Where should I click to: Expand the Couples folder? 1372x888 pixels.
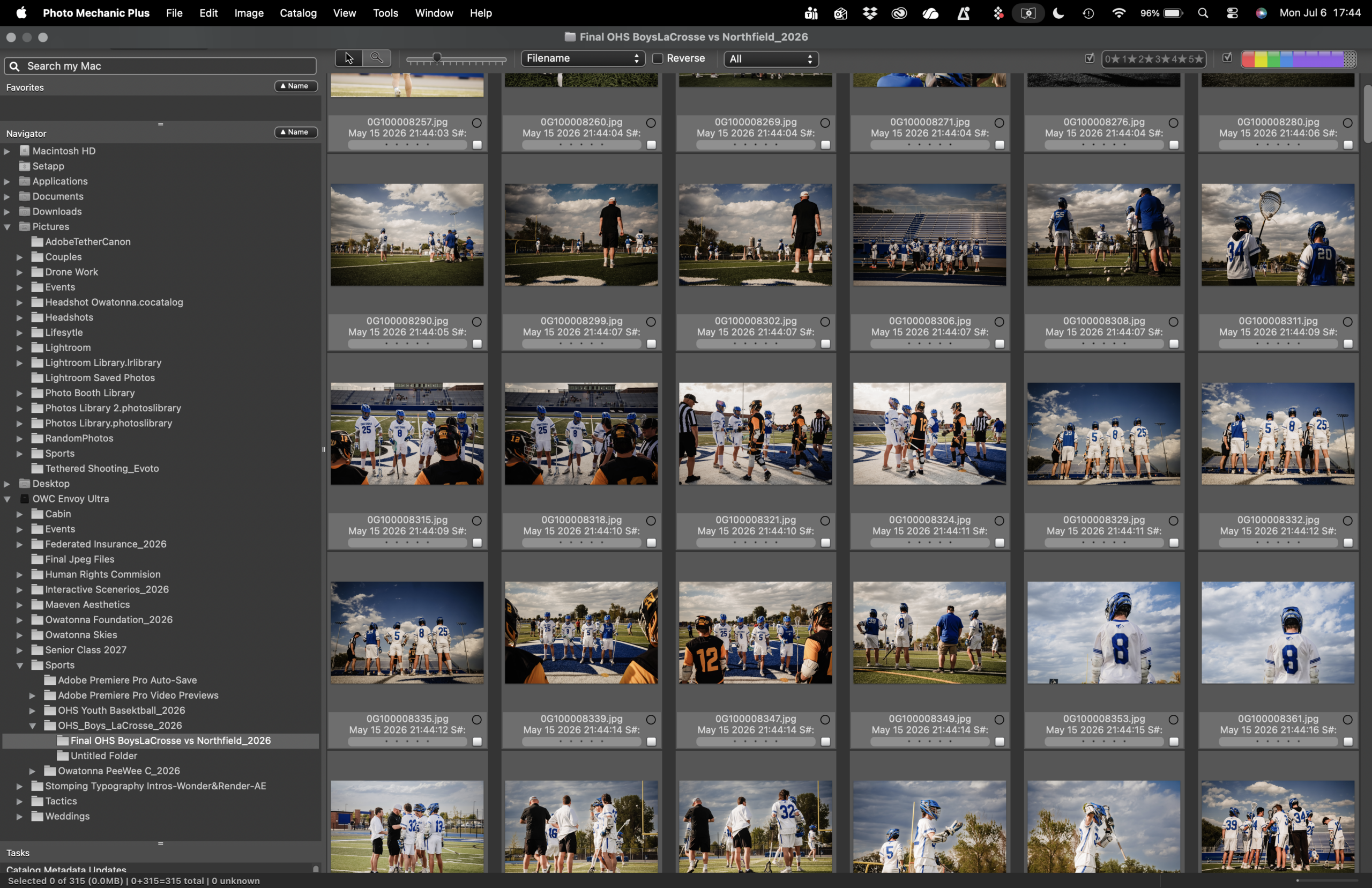[x=20, y=257]
